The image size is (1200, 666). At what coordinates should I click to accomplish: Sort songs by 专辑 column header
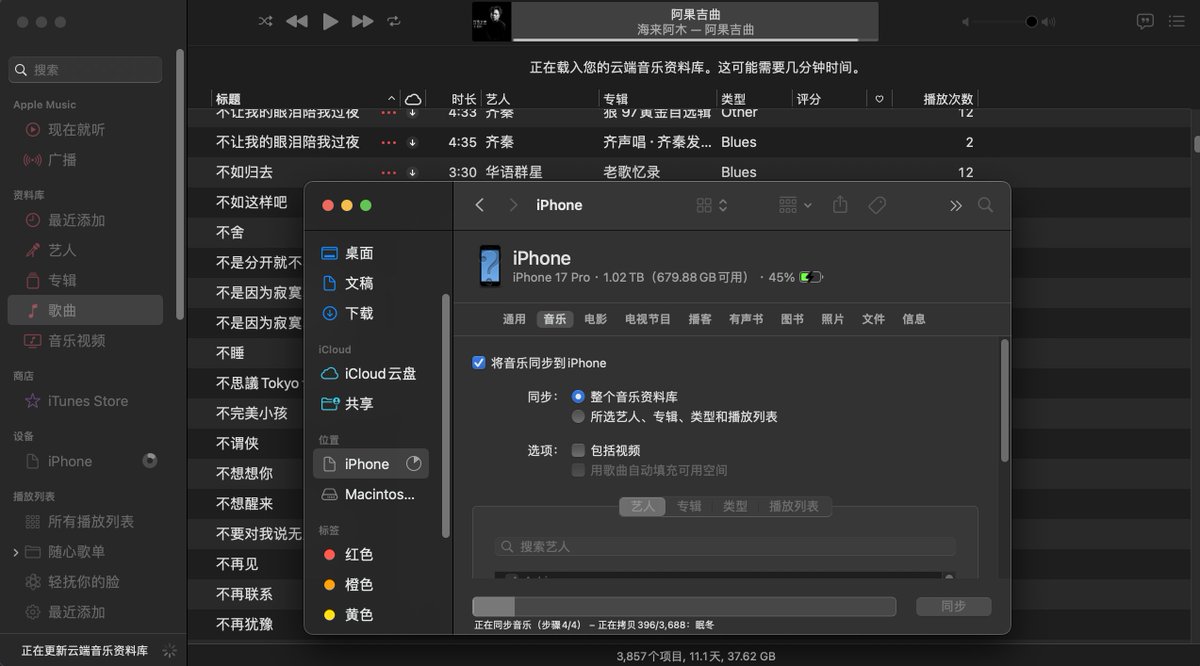(x=615, y=99)
